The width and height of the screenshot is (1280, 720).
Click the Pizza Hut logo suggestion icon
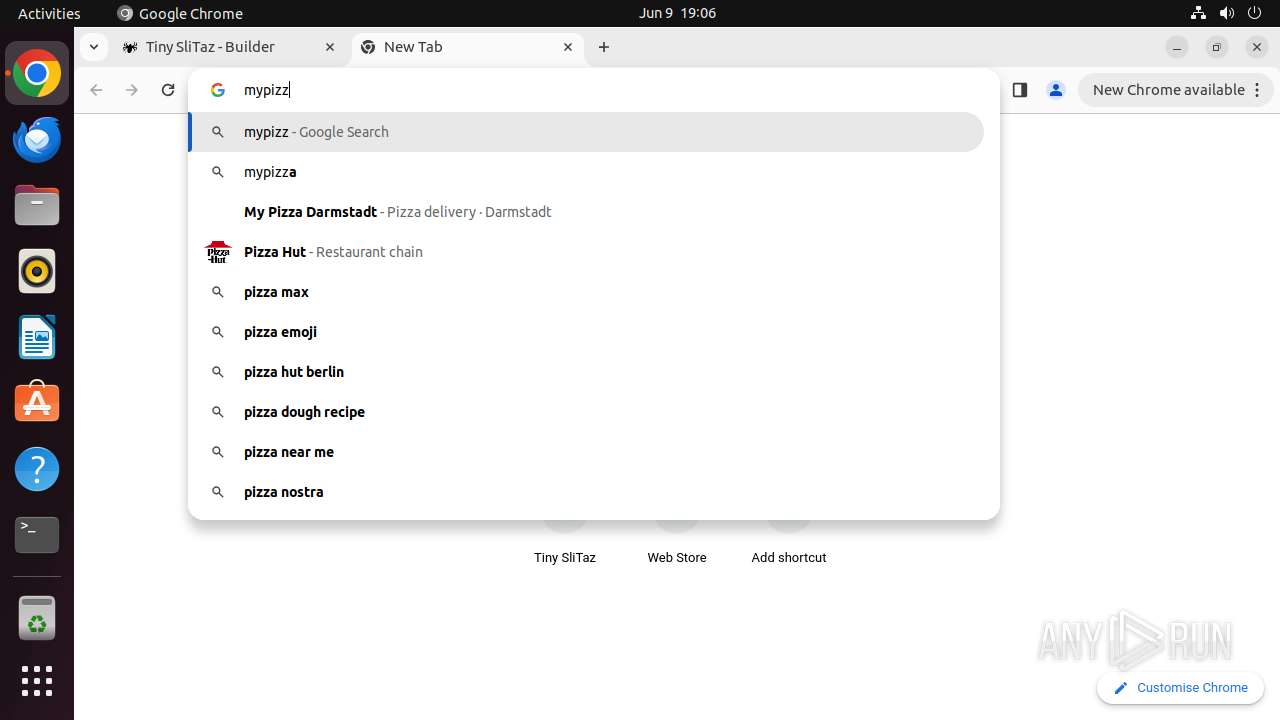point(217,252)
